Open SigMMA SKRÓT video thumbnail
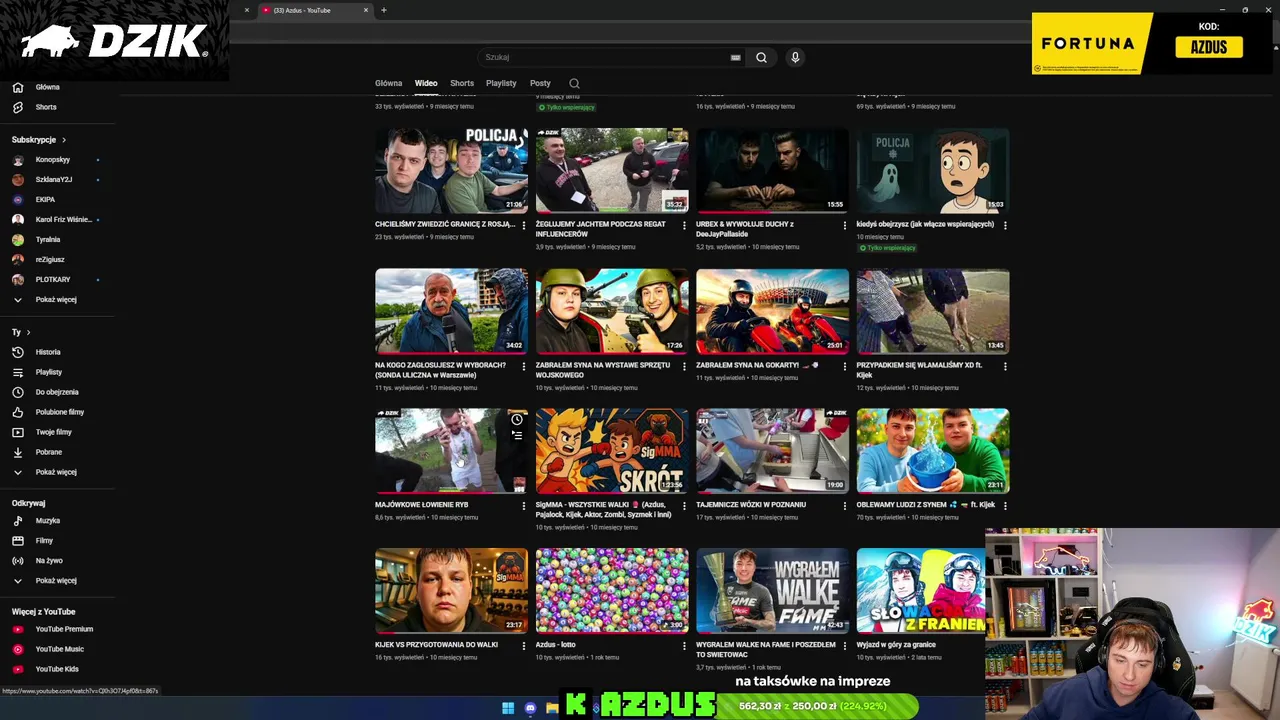 click(612, 450)
